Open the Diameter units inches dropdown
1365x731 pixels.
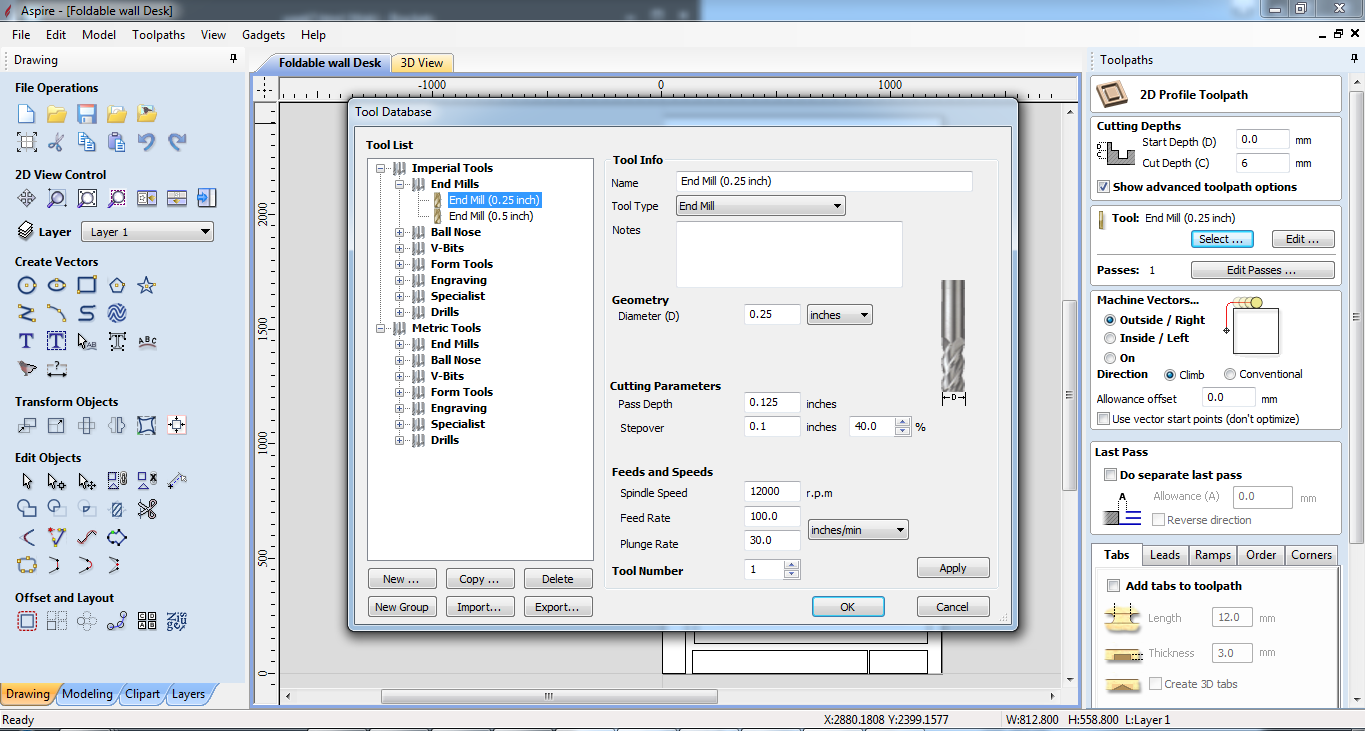pyautogui.click(x=840, y=315)
